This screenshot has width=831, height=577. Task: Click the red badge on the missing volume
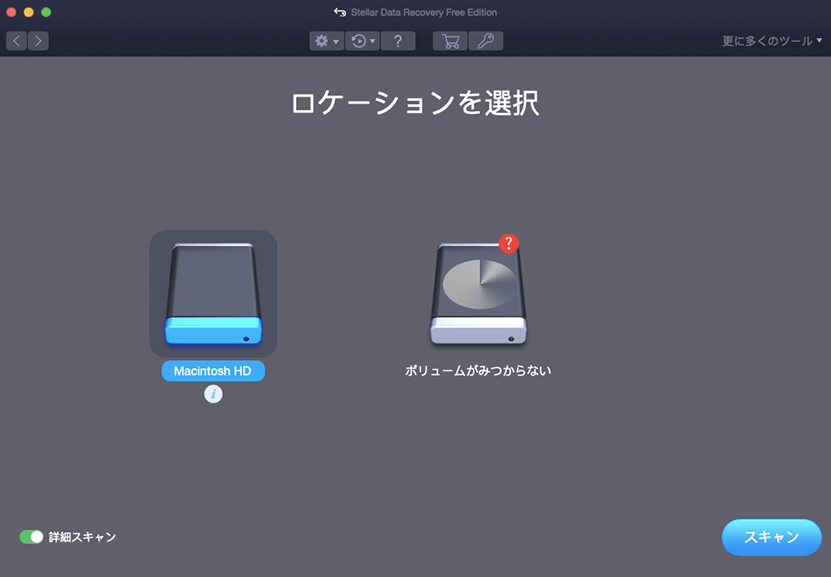pos(510,241)
